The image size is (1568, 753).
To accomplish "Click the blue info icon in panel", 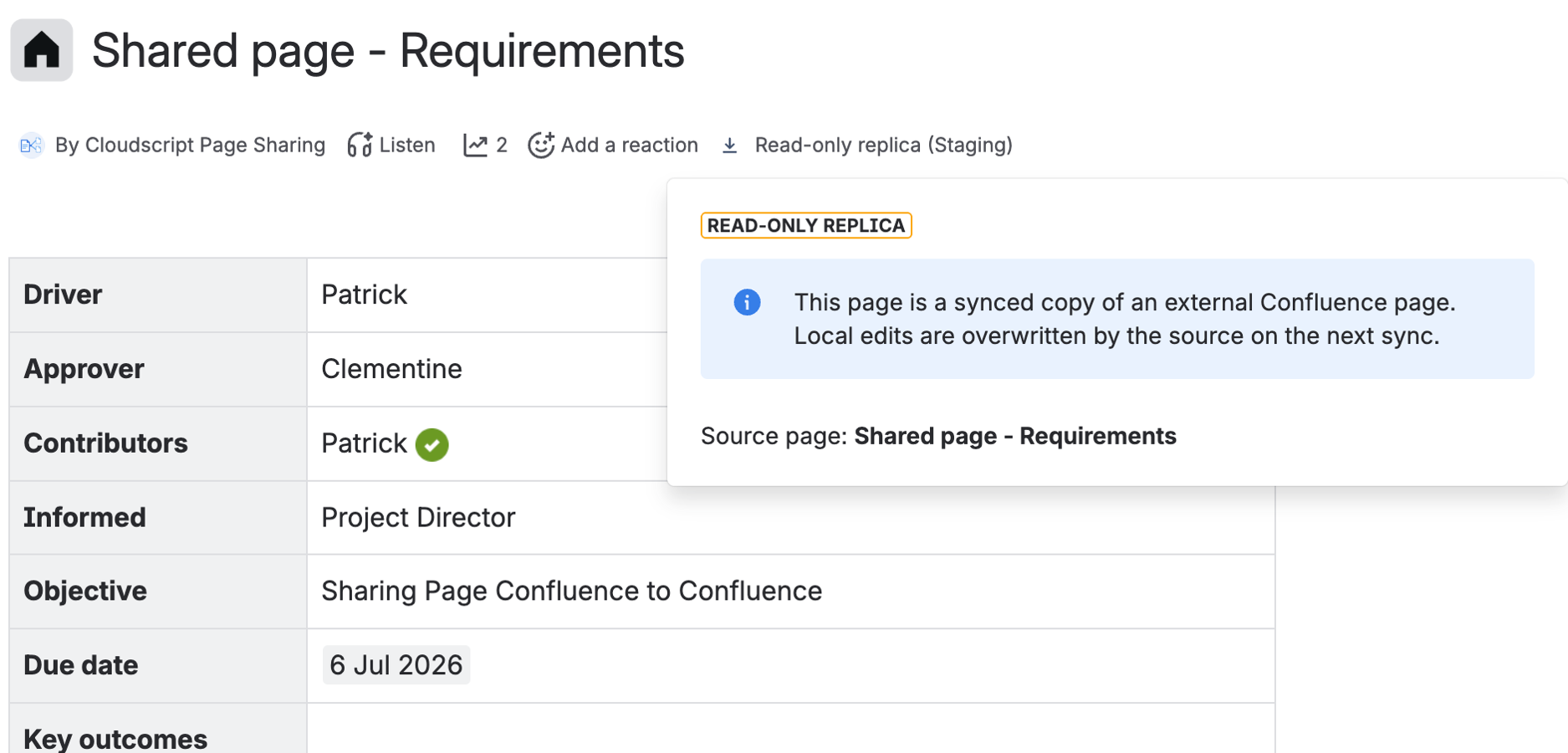I will click(x=747, y=302).
